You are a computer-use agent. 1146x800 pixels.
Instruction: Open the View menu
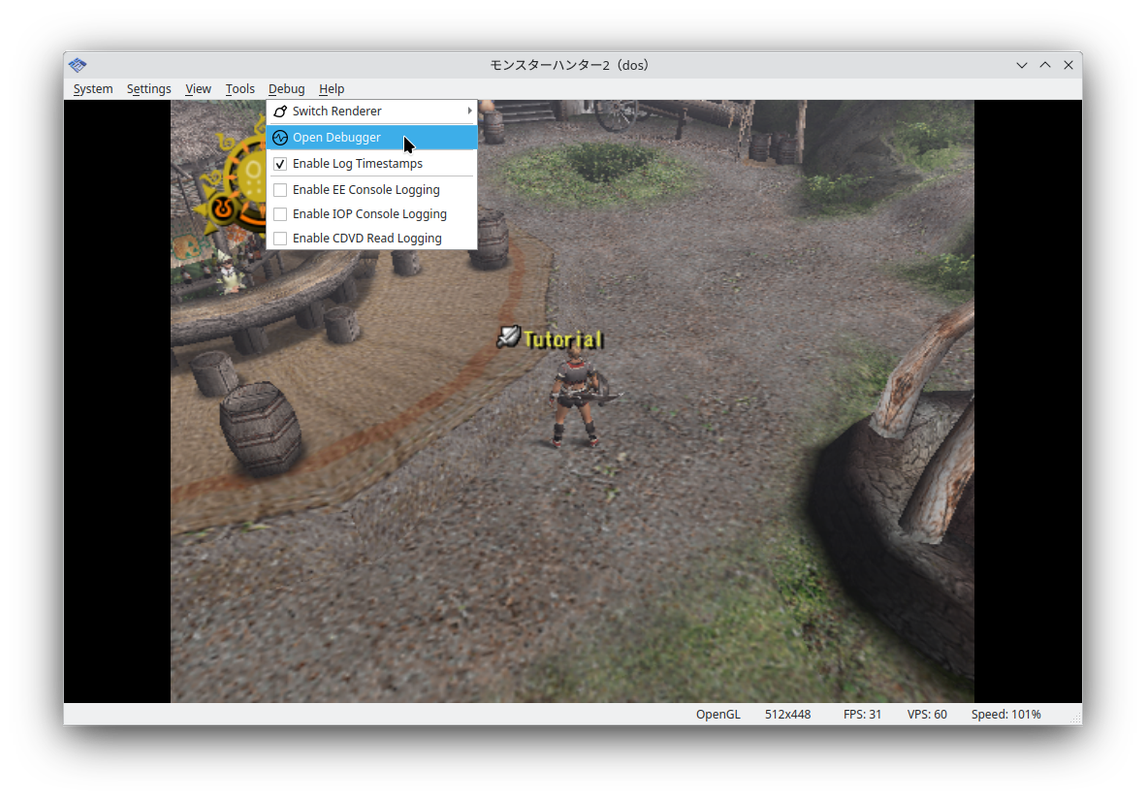point(198,88)
